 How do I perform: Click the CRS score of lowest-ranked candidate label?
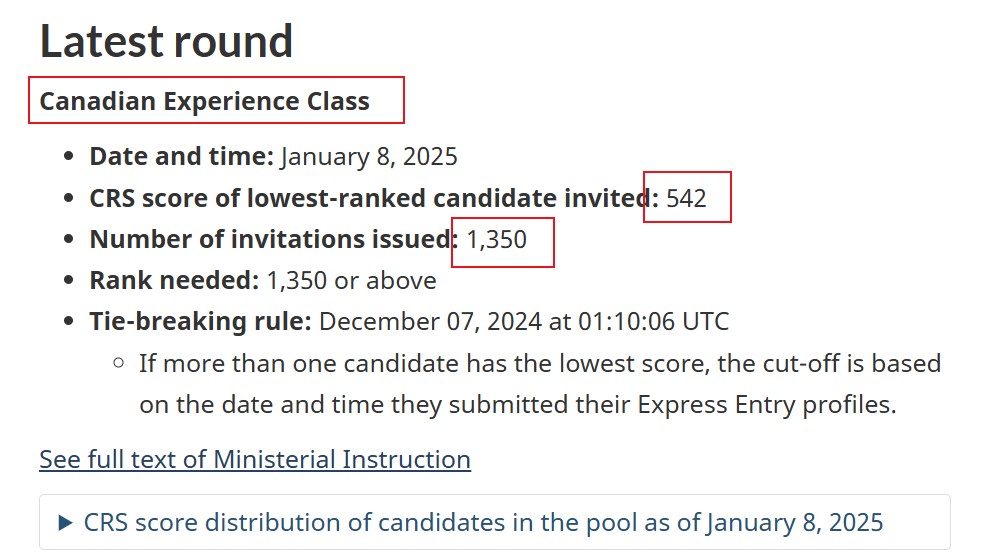coord(374,198)
